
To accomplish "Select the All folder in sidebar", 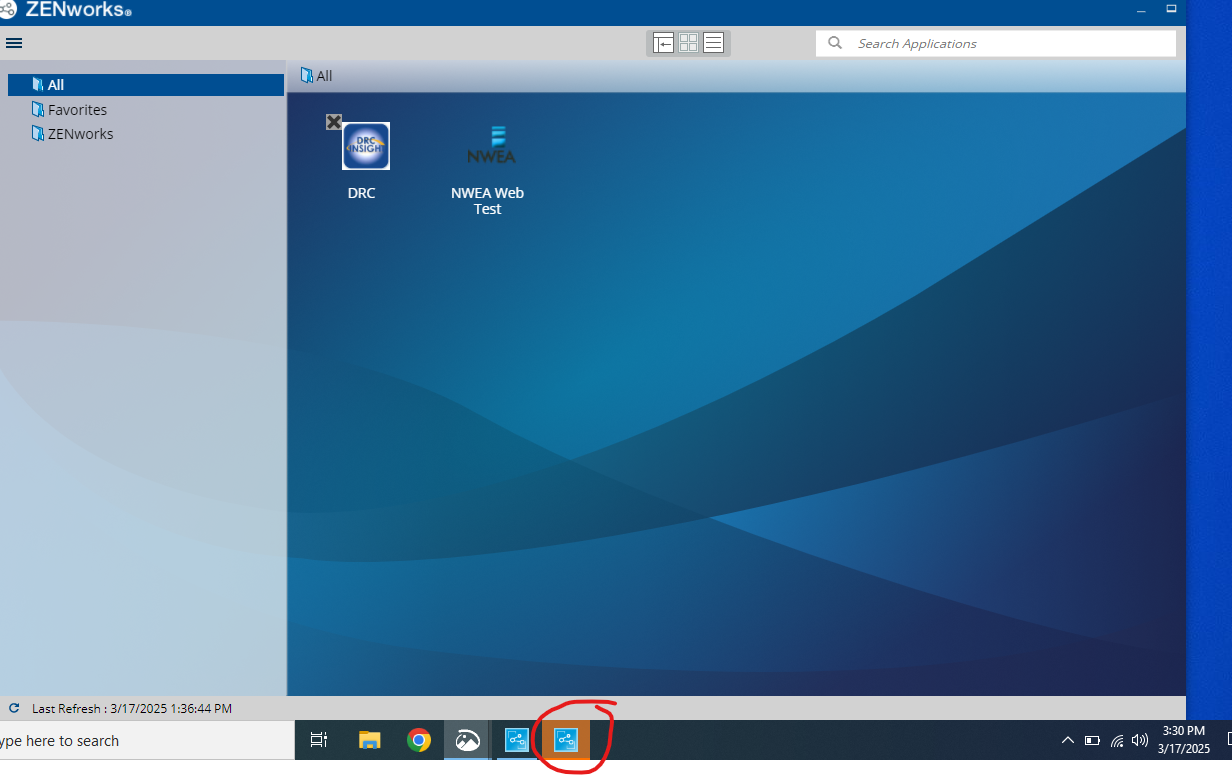I will pyautogui.click(x=56, y=85).
